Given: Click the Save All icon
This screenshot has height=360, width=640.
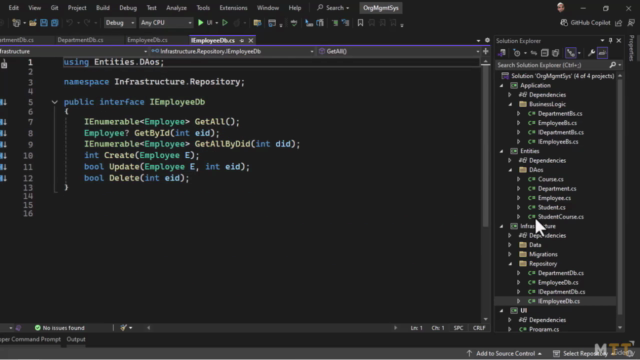Looking at the screenshot, I should (x=54, y=23).
